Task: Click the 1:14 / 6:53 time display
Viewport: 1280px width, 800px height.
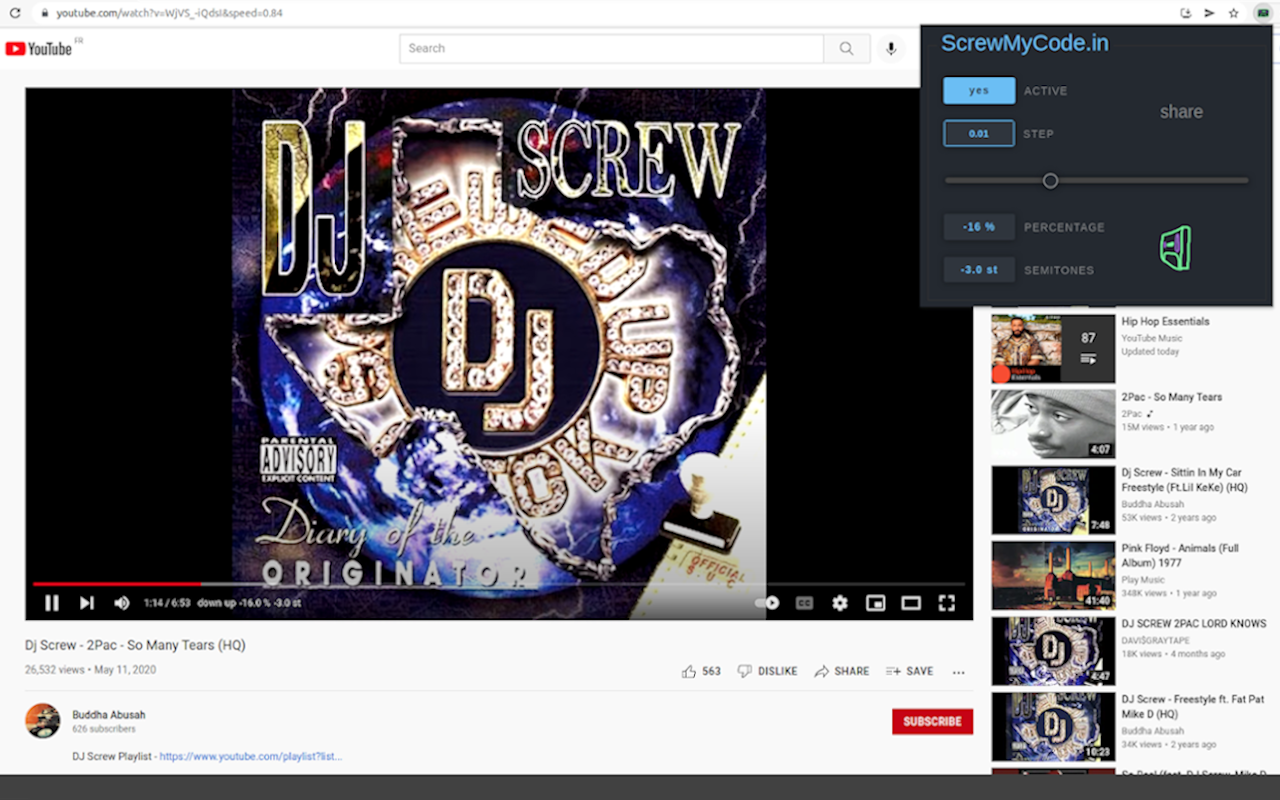Action: (x=166, y=603)
